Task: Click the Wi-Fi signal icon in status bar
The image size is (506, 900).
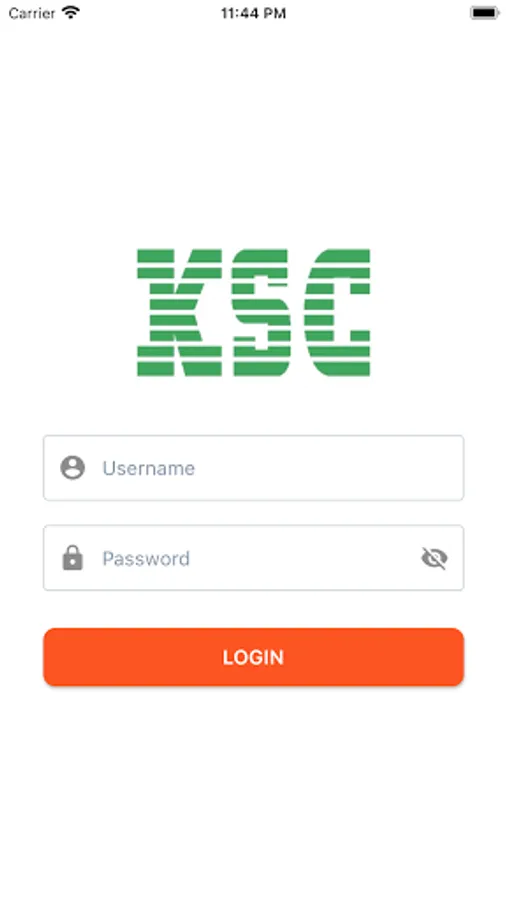Action: click(71, 13)
